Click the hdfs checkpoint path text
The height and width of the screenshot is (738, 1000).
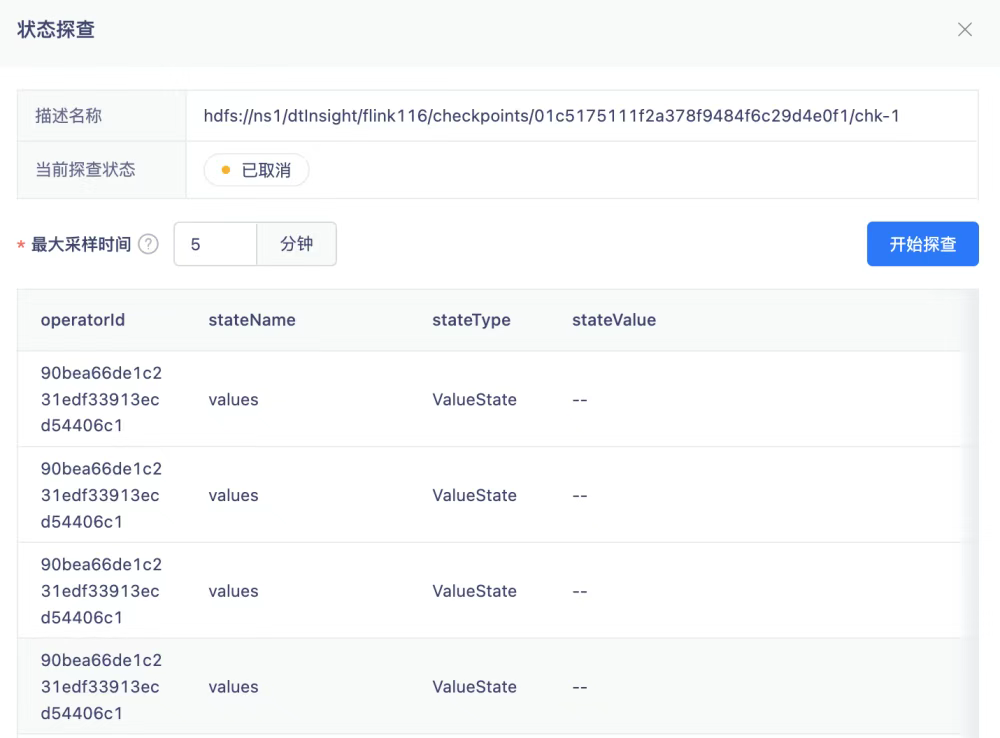point(544,116)
